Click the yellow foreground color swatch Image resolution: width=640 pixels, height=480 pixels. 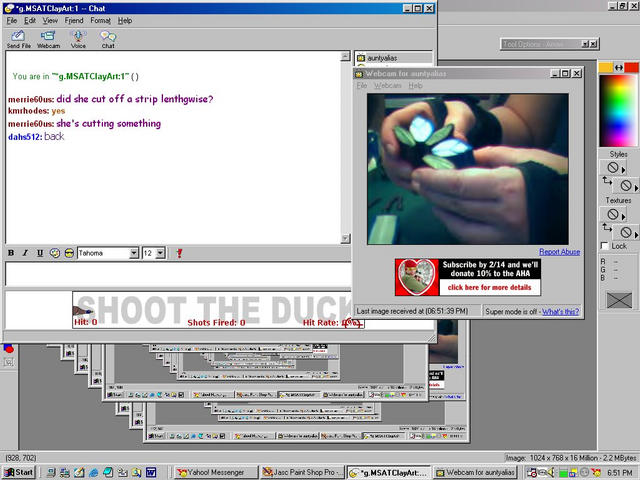[605, 67]
